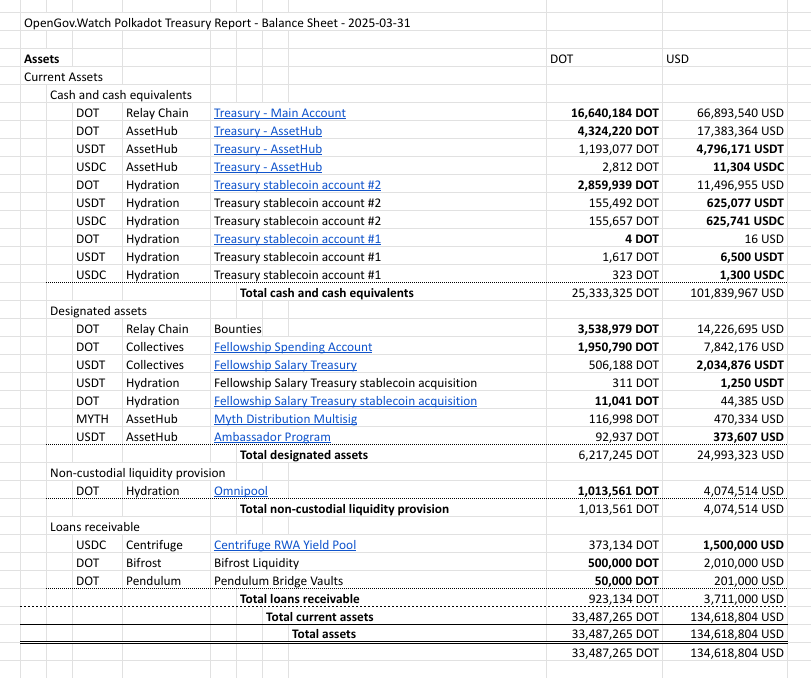Select the Designated assets heading
The width and height of the screenshot is (811, 678).
98,311
